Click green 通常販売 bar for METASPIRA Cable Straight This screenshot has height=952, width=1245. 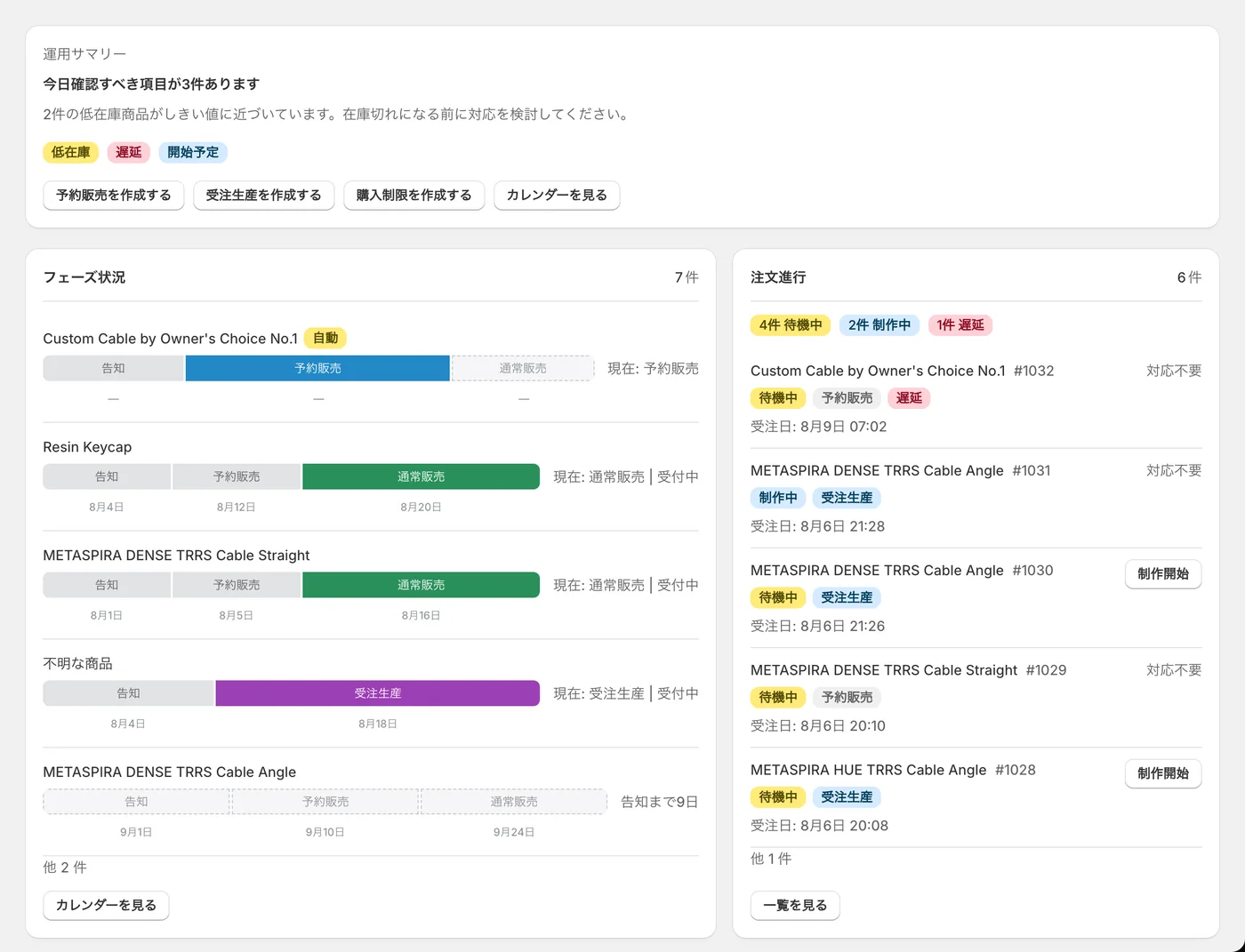(x=421, y=585)
